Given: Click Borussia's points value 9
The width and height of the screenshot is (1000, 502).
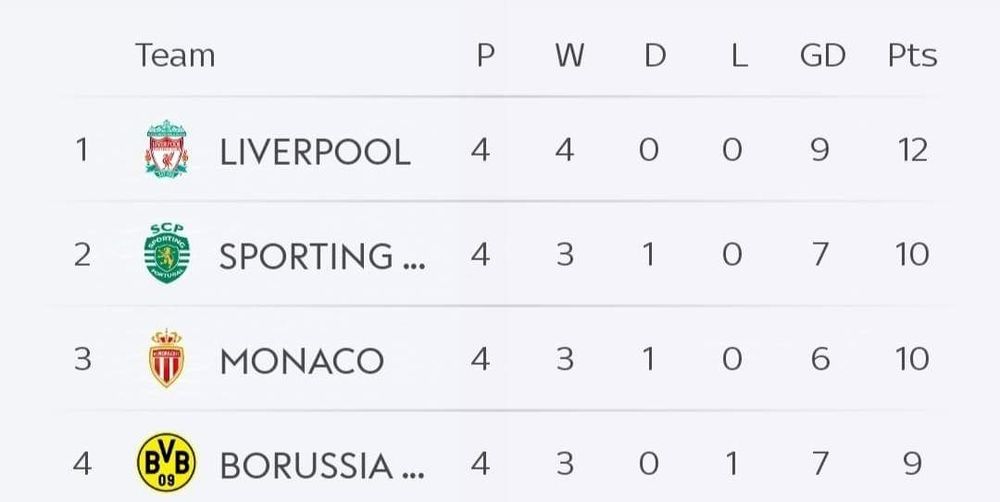Looking at the screenshot, I should pos(912,463).
